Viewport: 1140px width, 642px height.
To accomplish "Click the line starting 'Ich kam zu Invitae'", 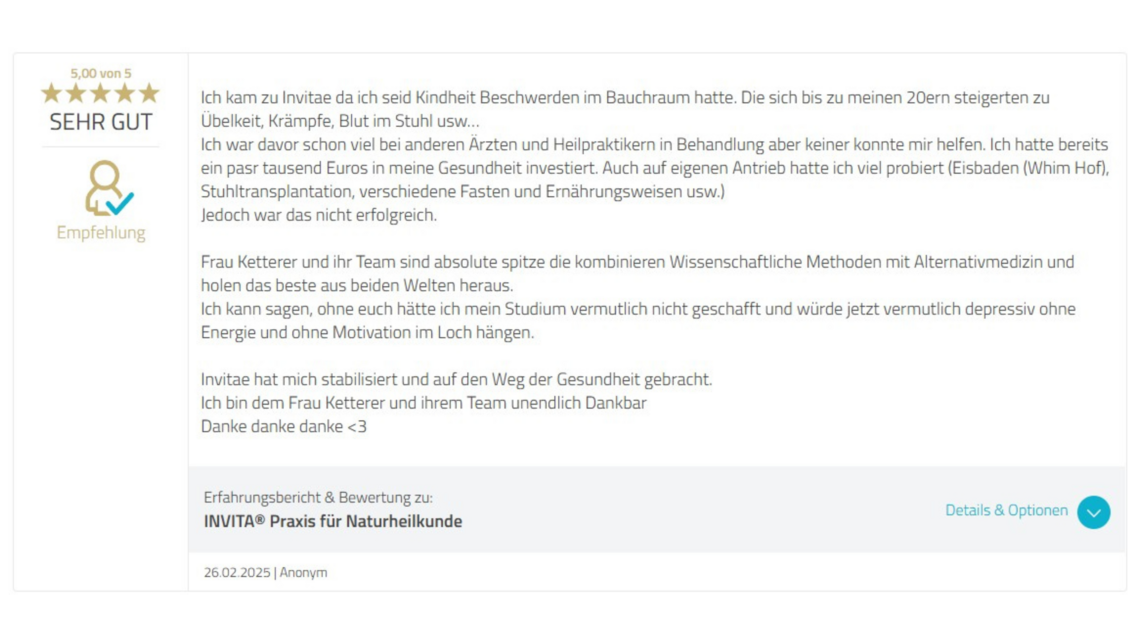I will [625, 98].
